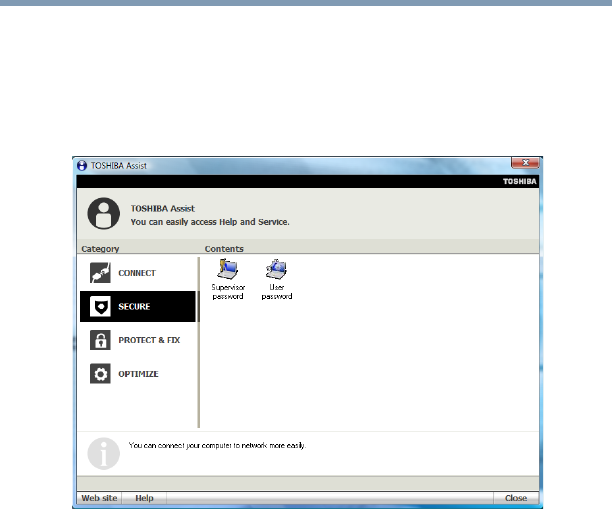The height and width of the screenshot is (509, 612).
Task: Click the Help button
Action: [144, 498]
